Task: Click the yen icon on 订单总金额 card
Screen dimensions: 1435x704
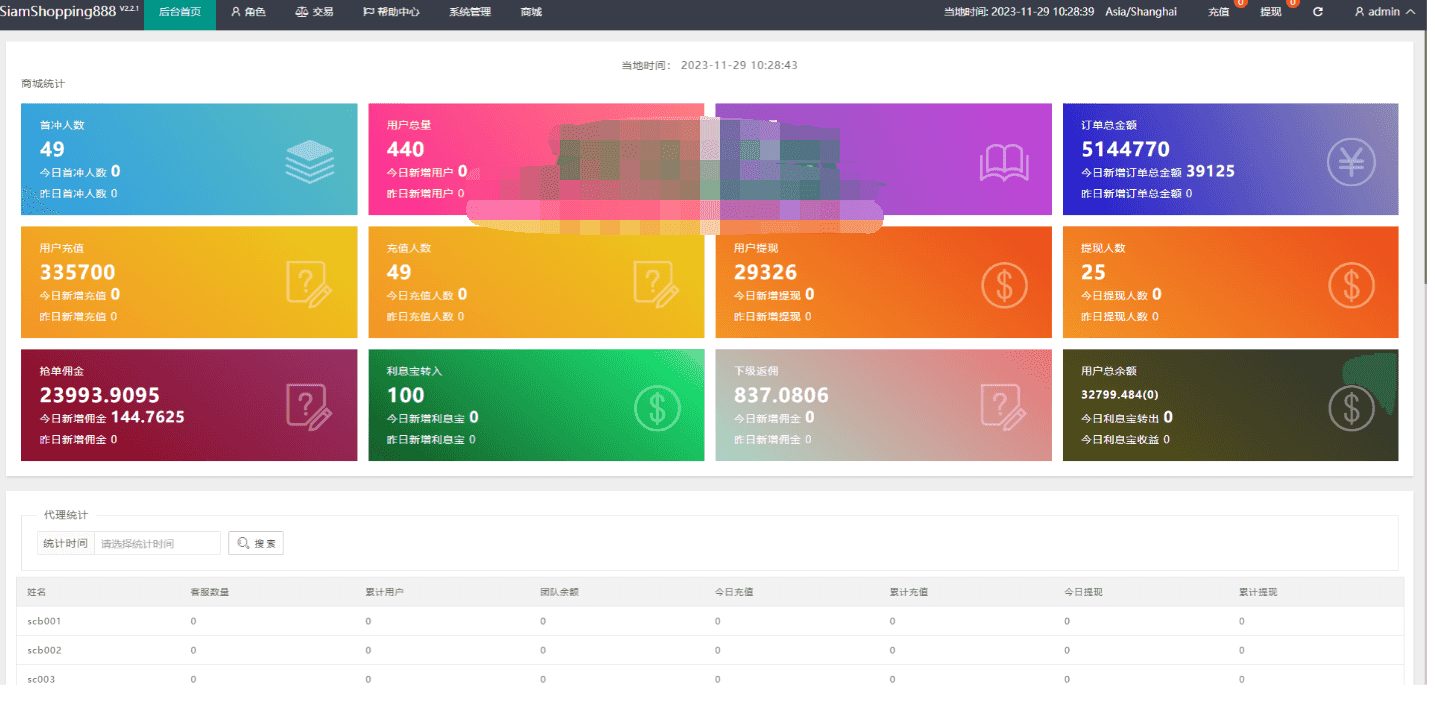Action: click(x=1350, y=161)
